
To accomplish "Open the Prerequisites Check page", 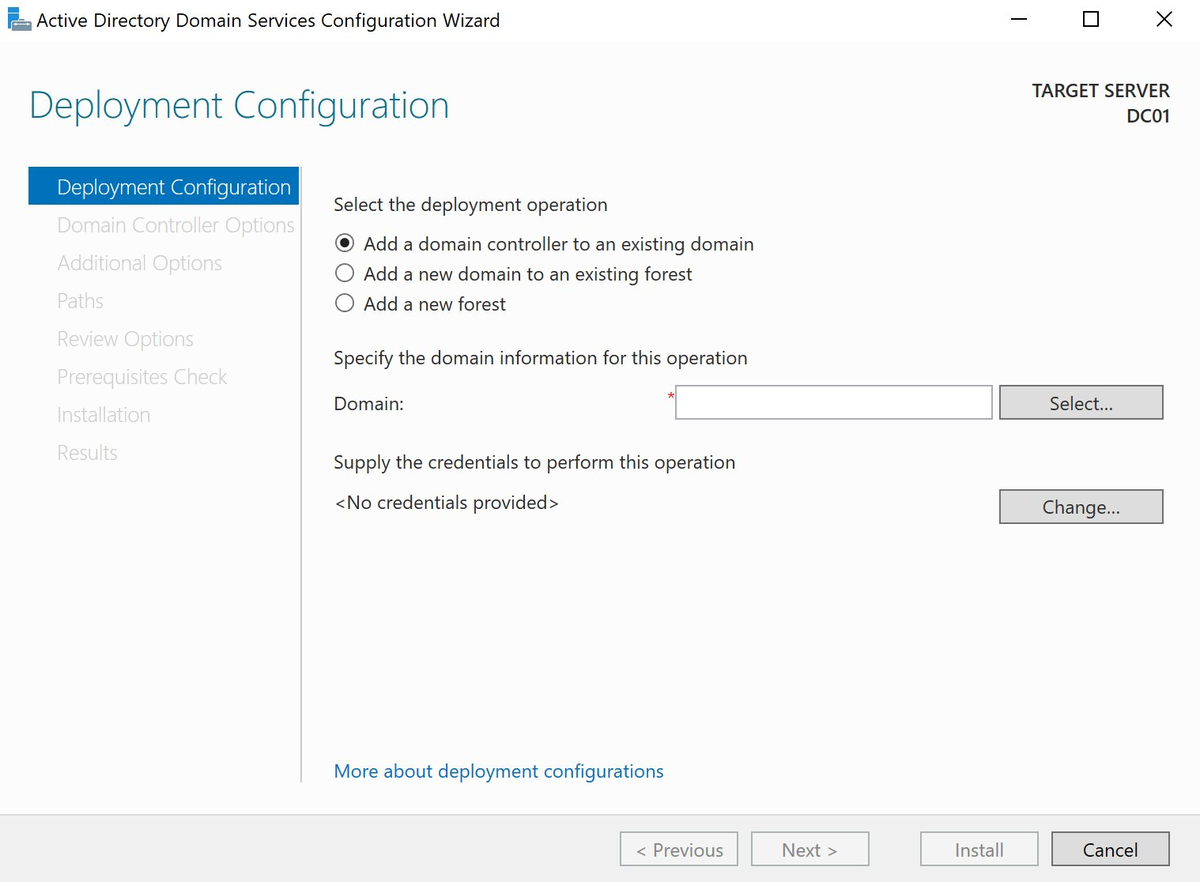I will pyautogui.click(x=142, y=376).
